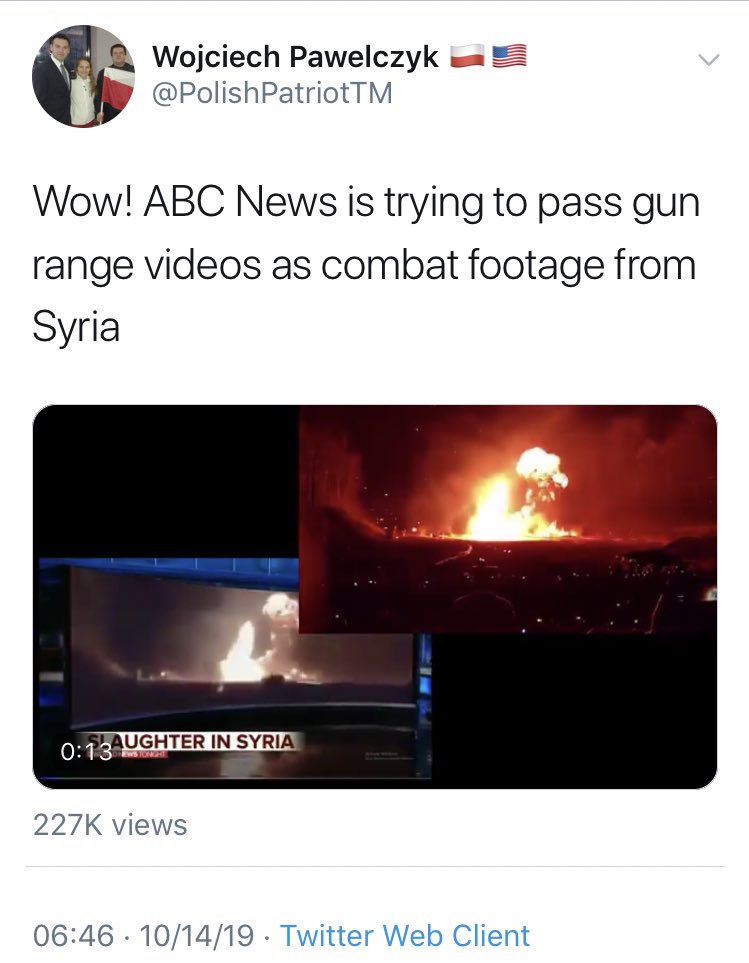This screenshot has width=749, height=963.
Task: Click the 0:13 video duration badge
Action: point(86,752)
